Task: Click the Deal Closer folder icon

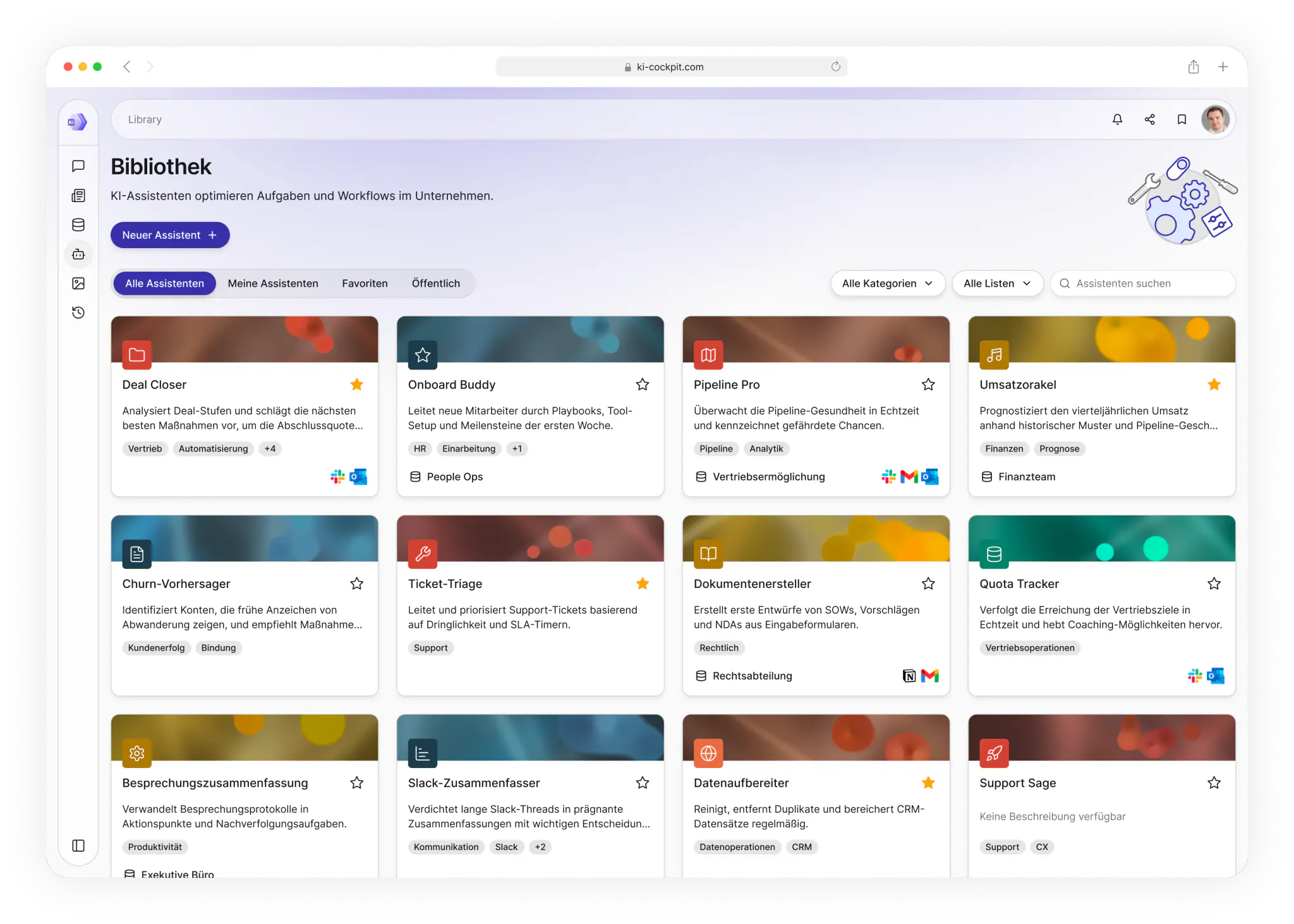Action: pos(137,355)
